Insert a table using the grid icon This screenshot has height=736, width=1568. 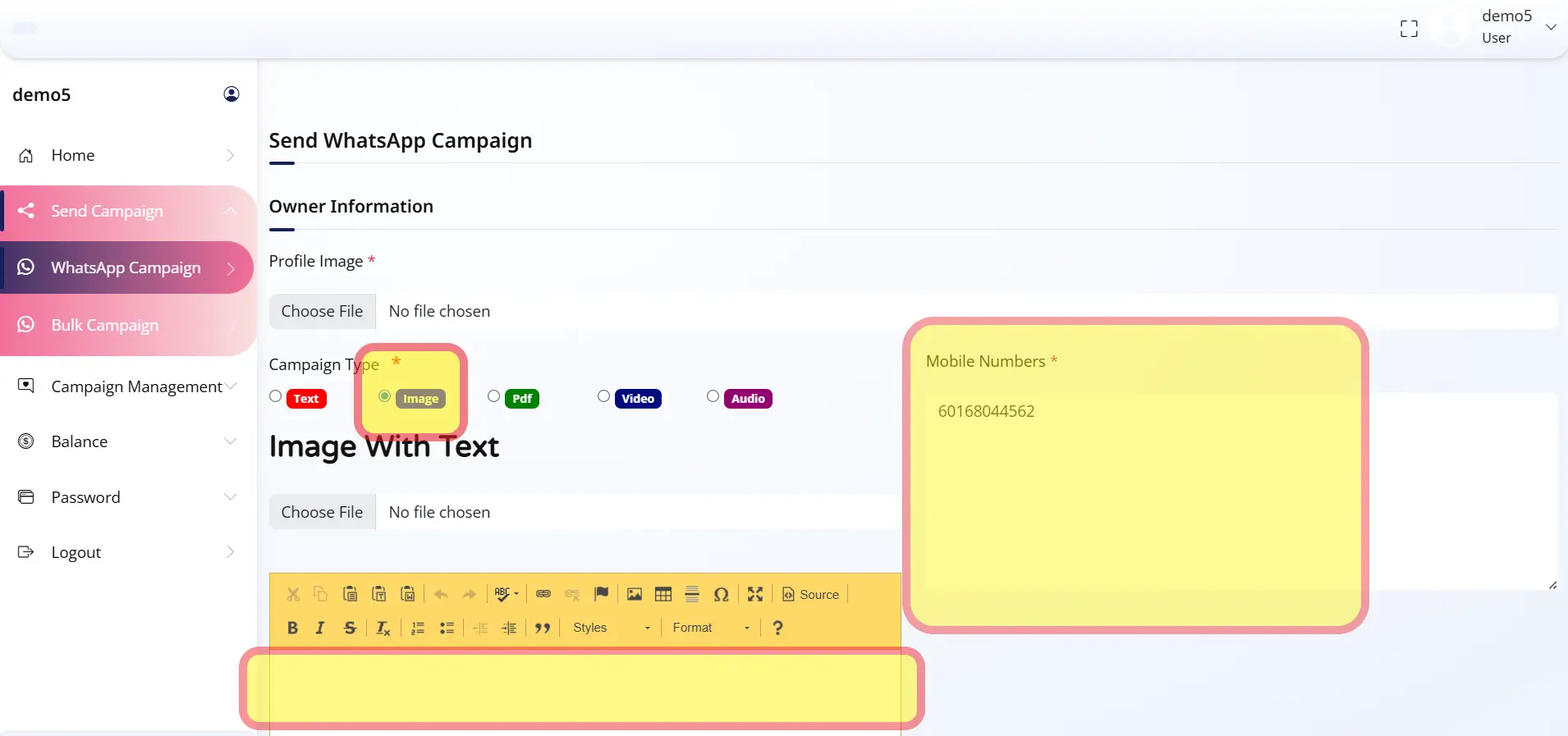click(x=663, y=594)
